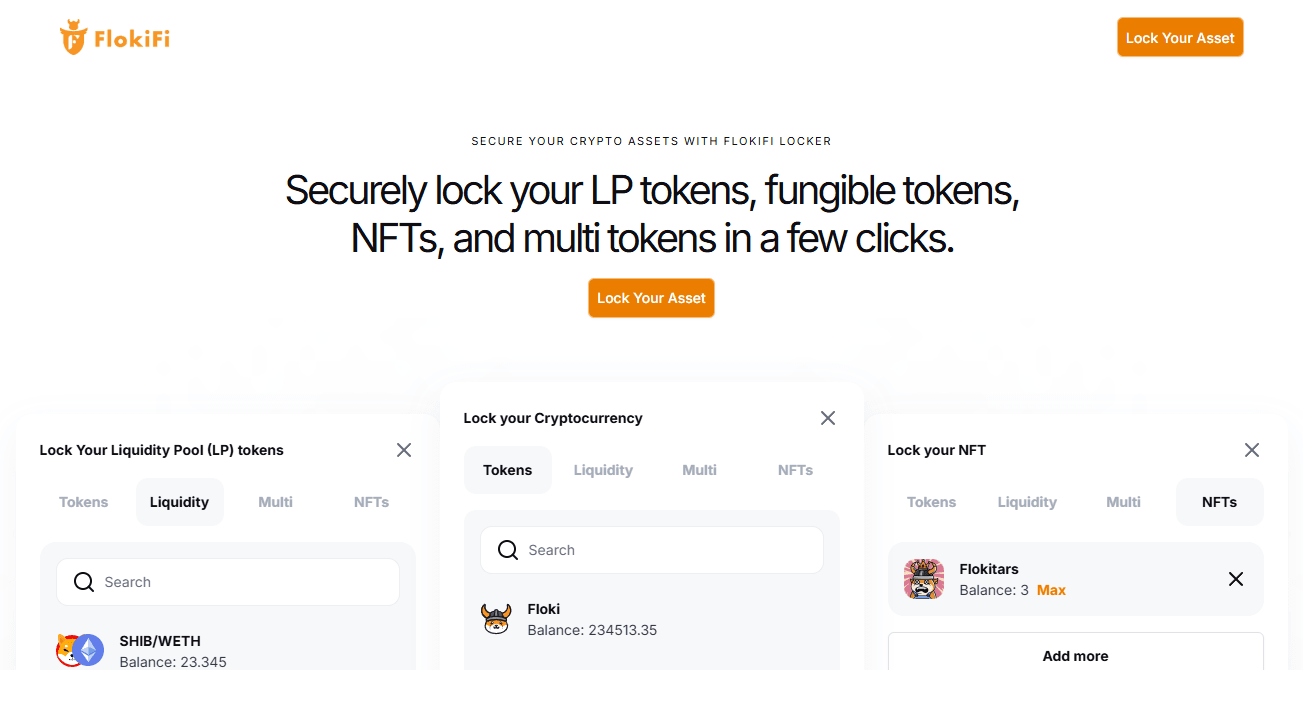Close the Lock your Cryptocurrency card
The image size is (1303, 725).
(827, 417)
